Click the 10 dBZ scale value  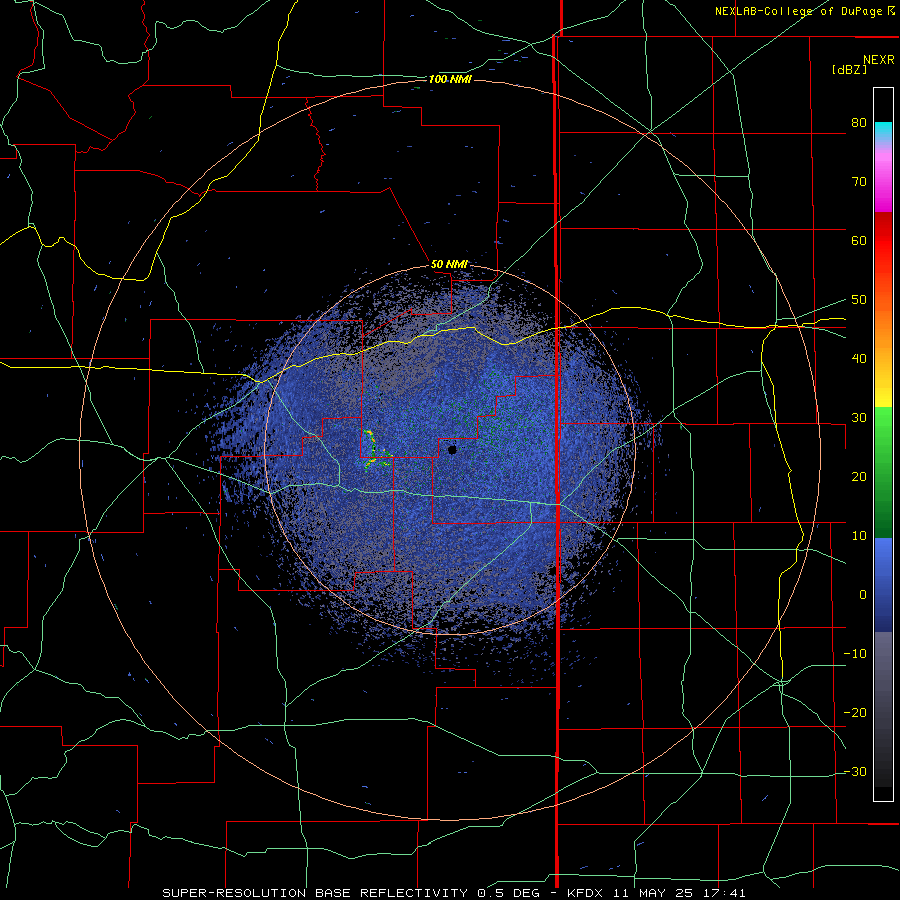[859, 536]
